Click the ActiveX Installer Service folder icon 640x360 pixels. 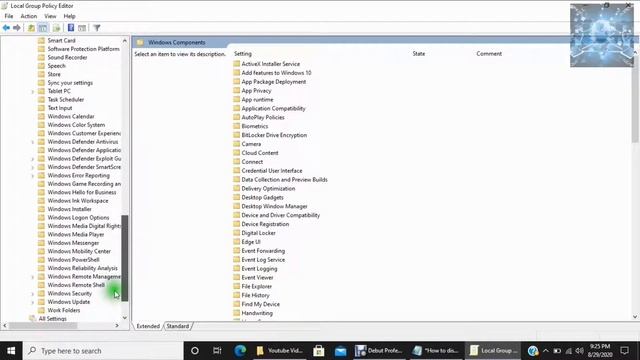pyautogui.click(x=237, y=64)
